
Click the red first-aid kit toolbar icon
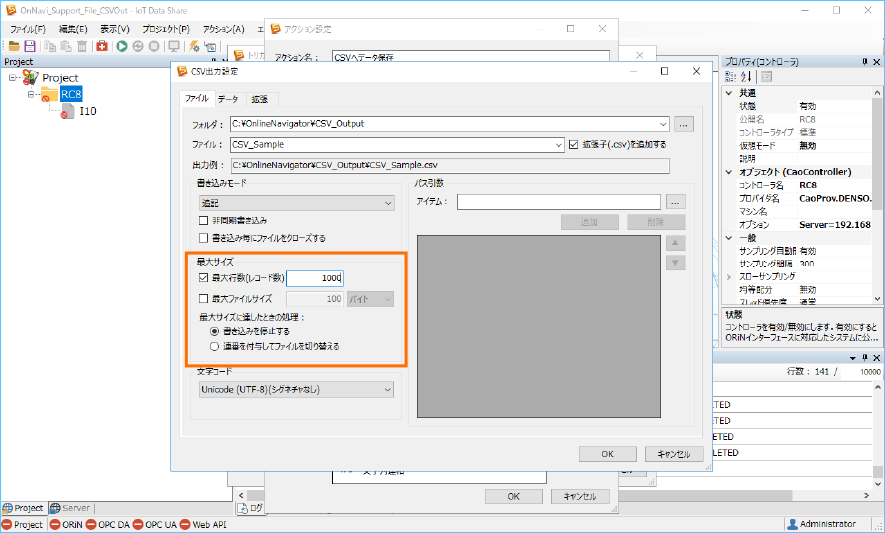pos(102,46)
